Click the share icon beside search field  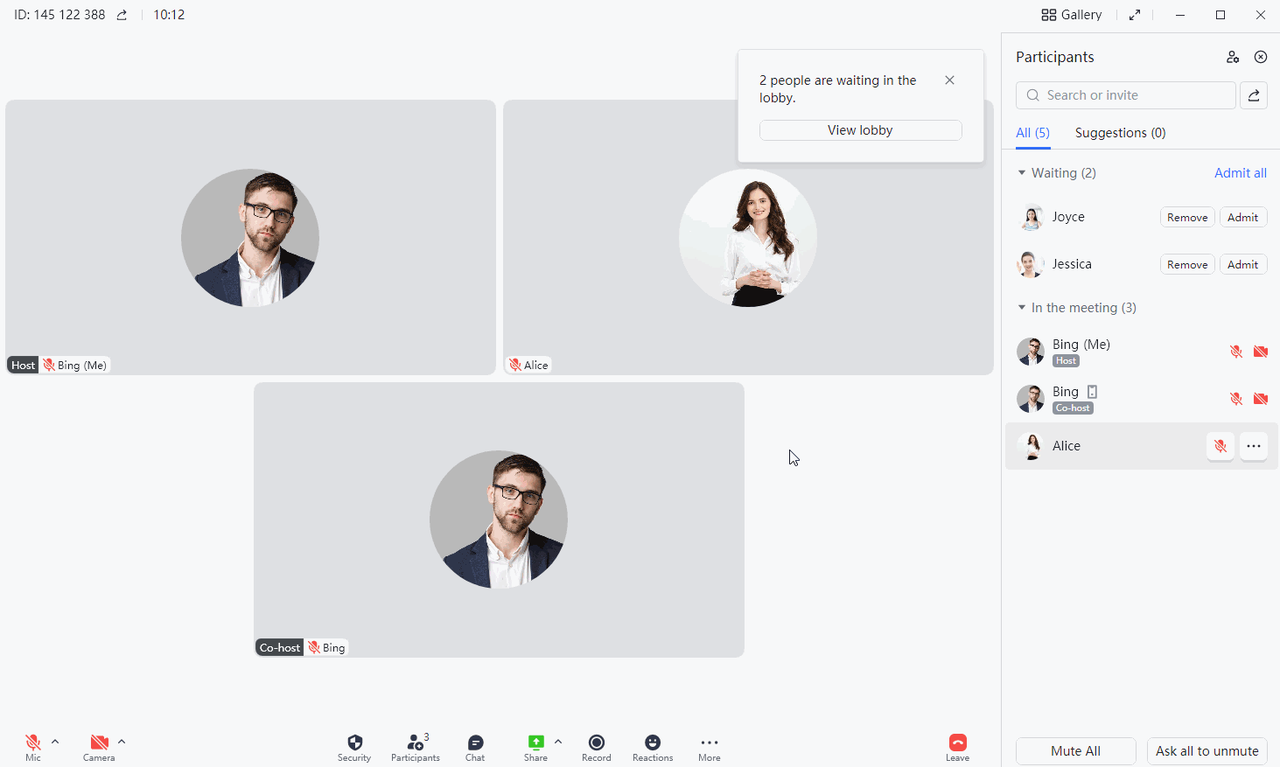point(1253,95)
